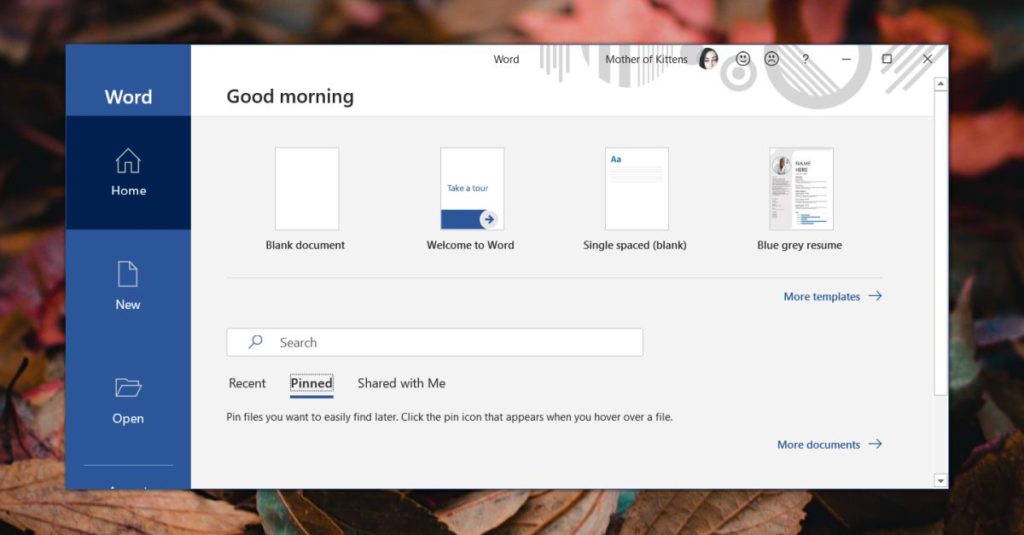Click the scrollbar down arrow
The height and width of the screenshot is (535, 1024).
point(940,480)
